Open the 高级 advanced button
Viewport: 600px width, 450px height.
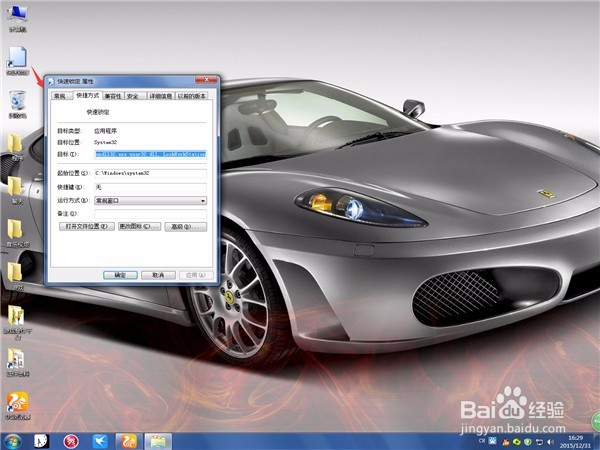point(186,227)
